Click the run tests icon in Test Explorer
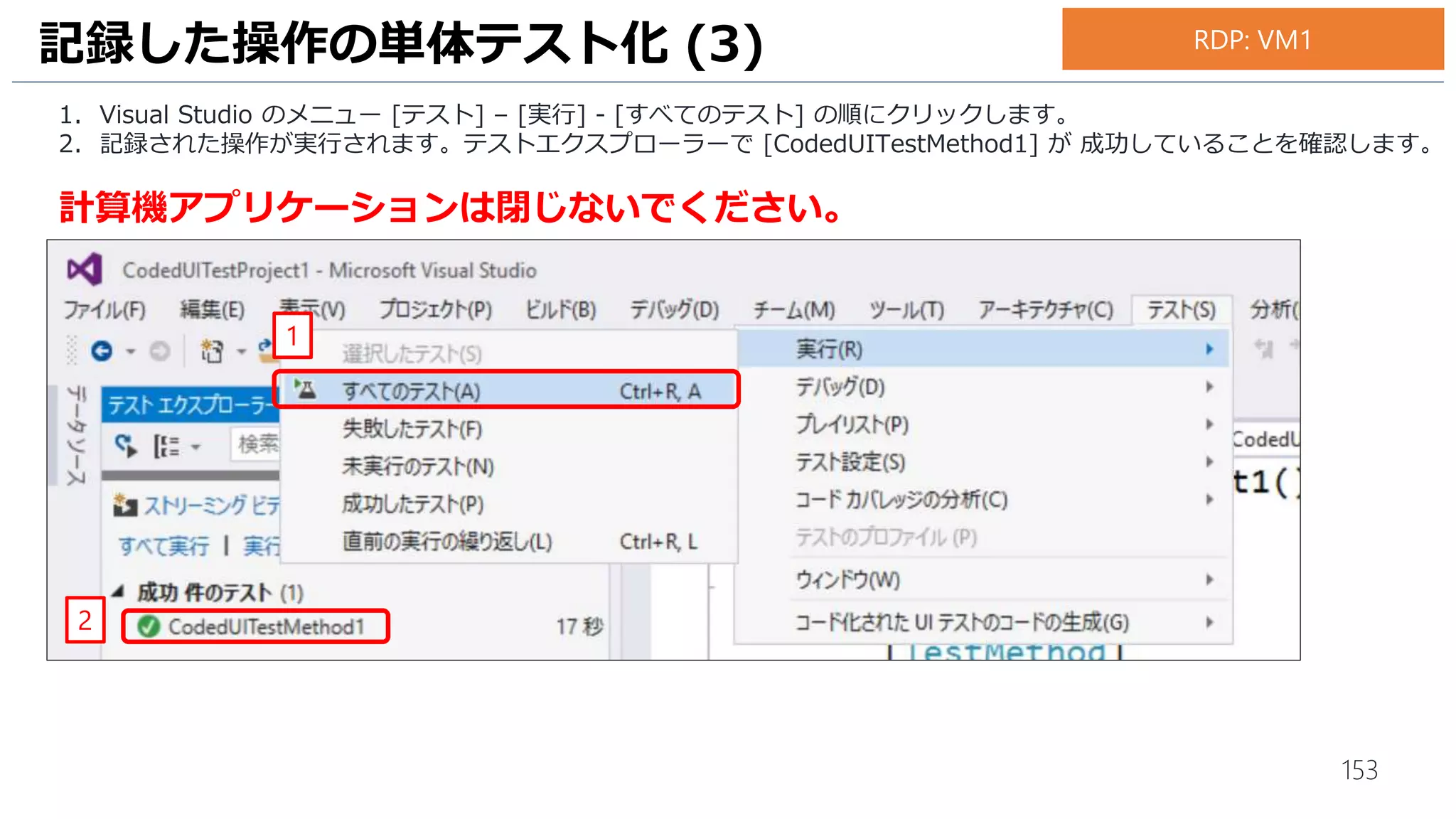This screenshot has height=819, width=1456. point(126,446)
